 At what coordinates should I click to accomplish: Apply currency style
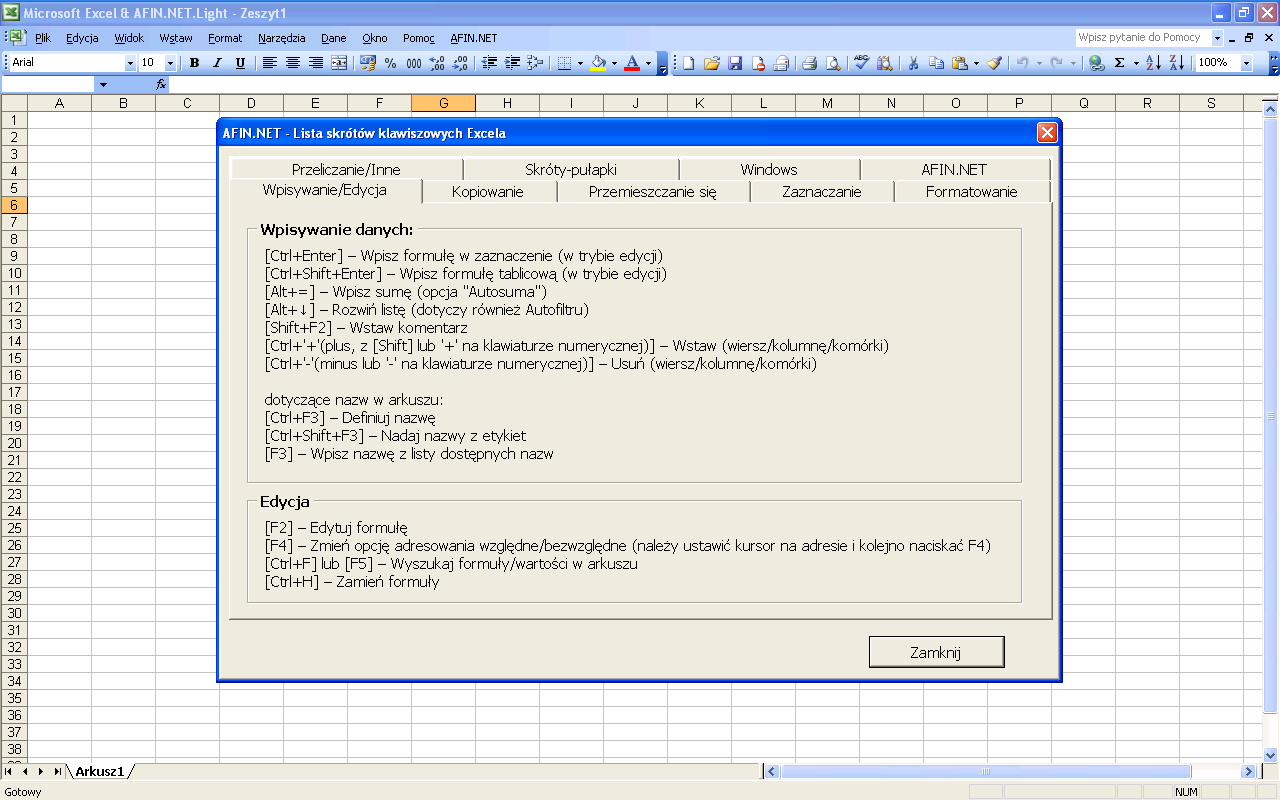click(x=367, y=63)
